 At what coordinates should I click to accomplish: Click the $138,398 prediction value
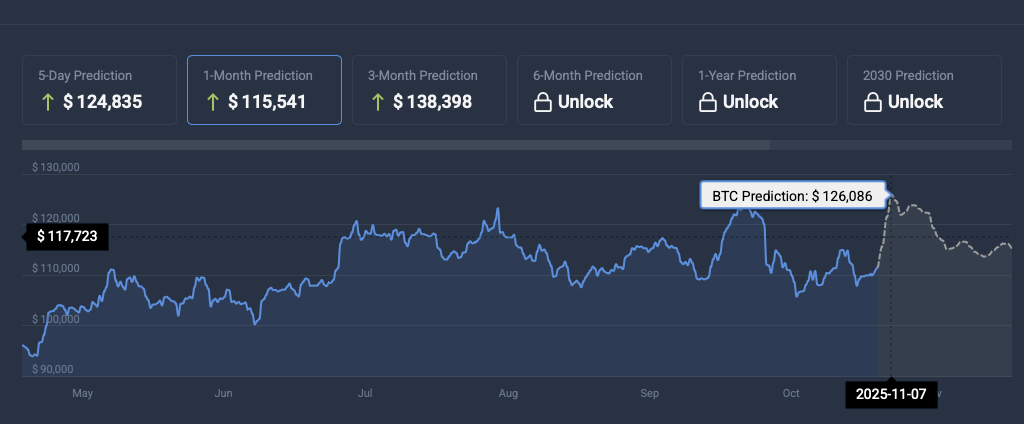coord(433,102)
